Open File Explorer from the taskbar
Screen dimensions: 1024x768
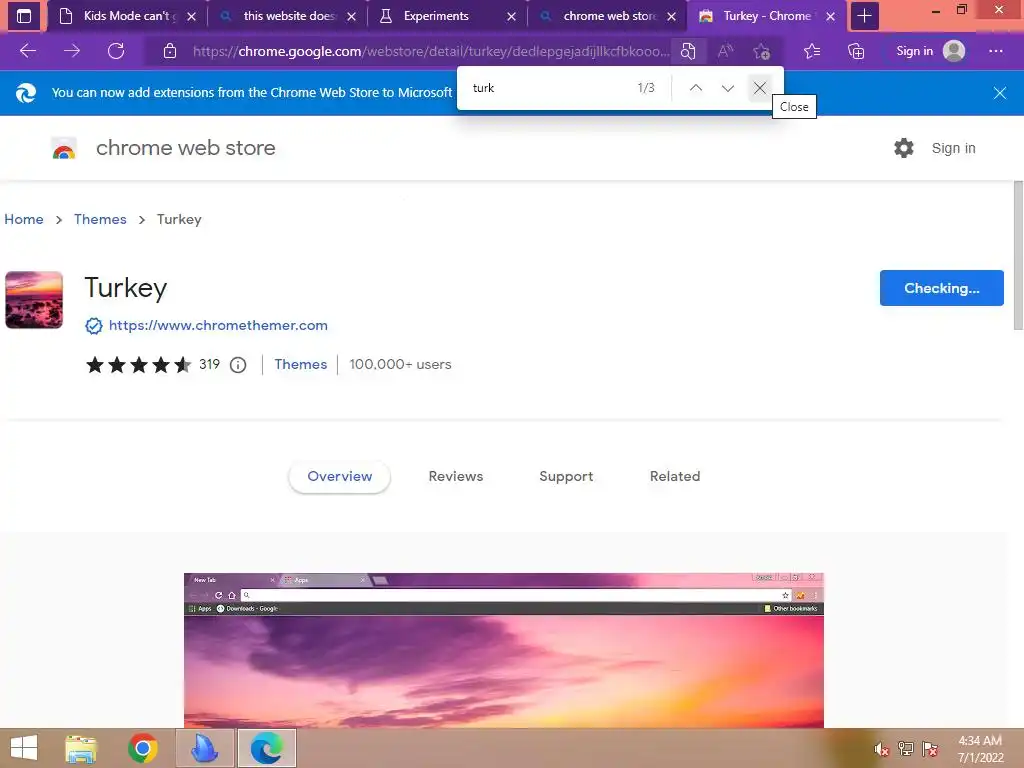(82, 748)
